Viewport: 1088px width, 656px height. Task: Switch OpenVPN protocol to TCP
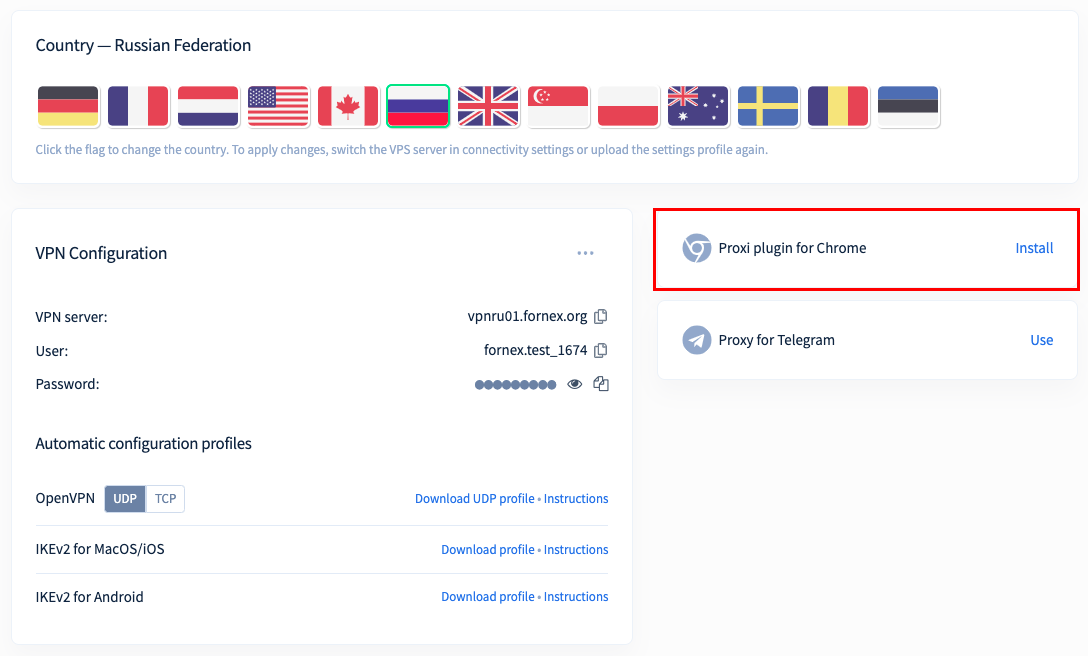click(x=165, y=498)
